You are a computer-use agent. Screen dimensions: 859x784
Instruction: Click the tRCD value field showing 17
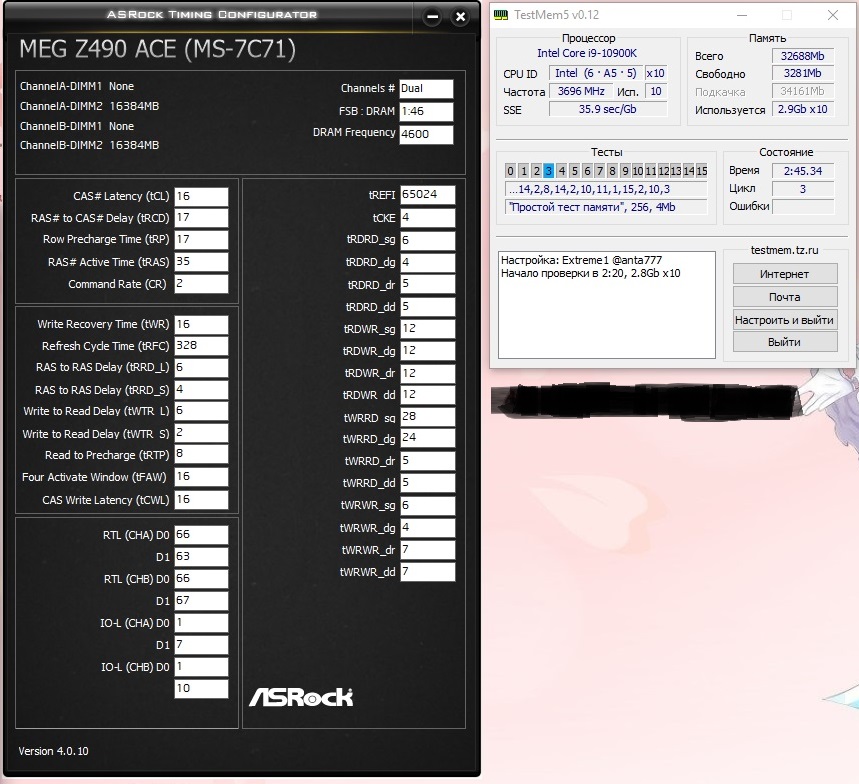pyautogui.click(x=201, y=218)
